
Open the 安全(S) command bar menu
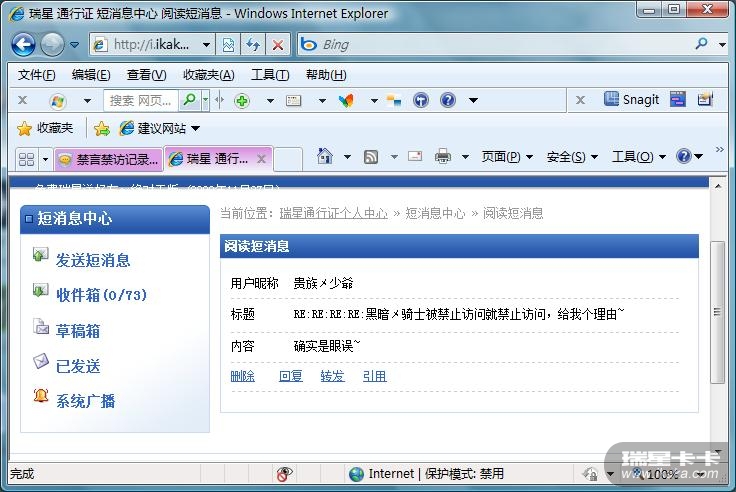[572, 157]
